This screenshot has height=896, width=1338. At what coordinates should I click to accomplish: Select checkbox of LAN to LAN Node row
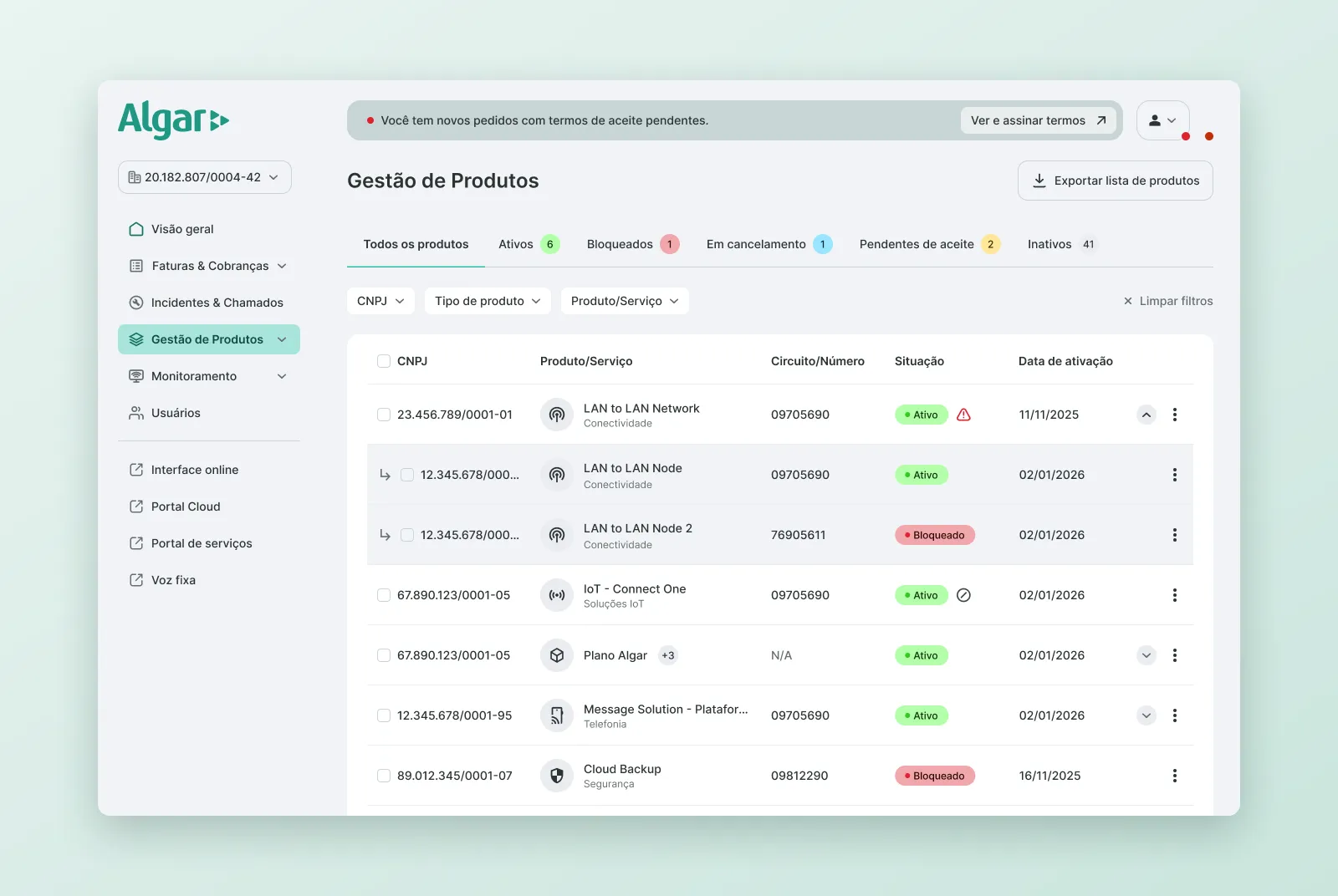(407, 475)
